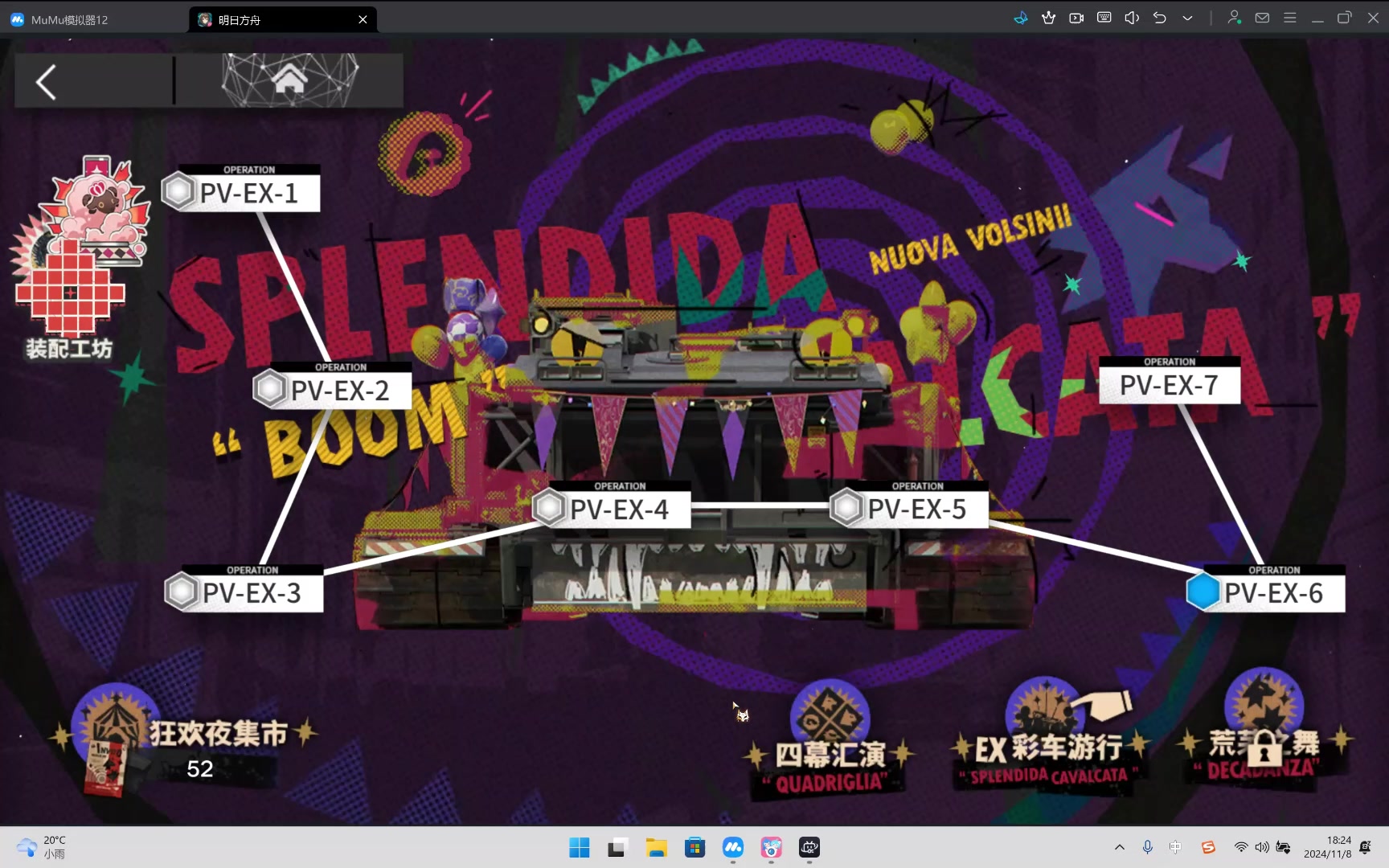The height and width of the screenshot is (868, 1389).
Task: Click the MuMu volume speaker icon
Action: (x=1132, y=18)
